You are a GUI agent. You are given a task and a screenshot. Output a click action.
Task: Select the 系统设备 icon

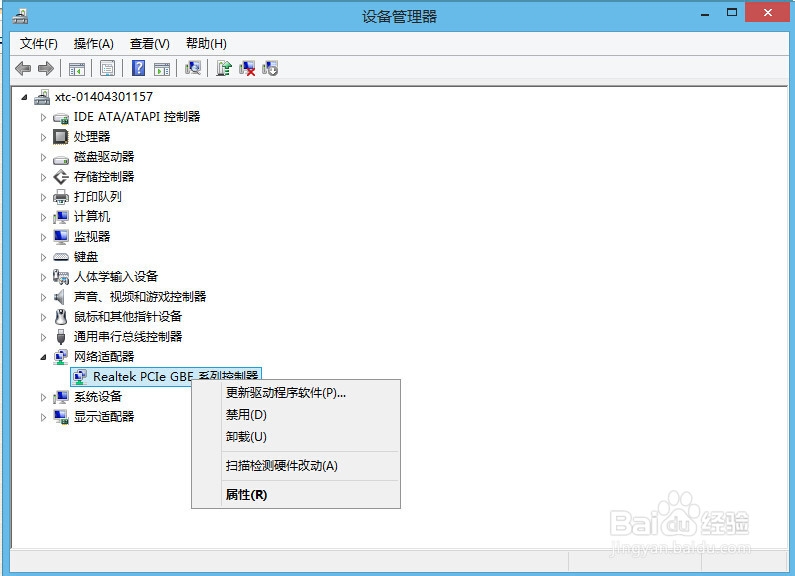click(x=61, y=397)
